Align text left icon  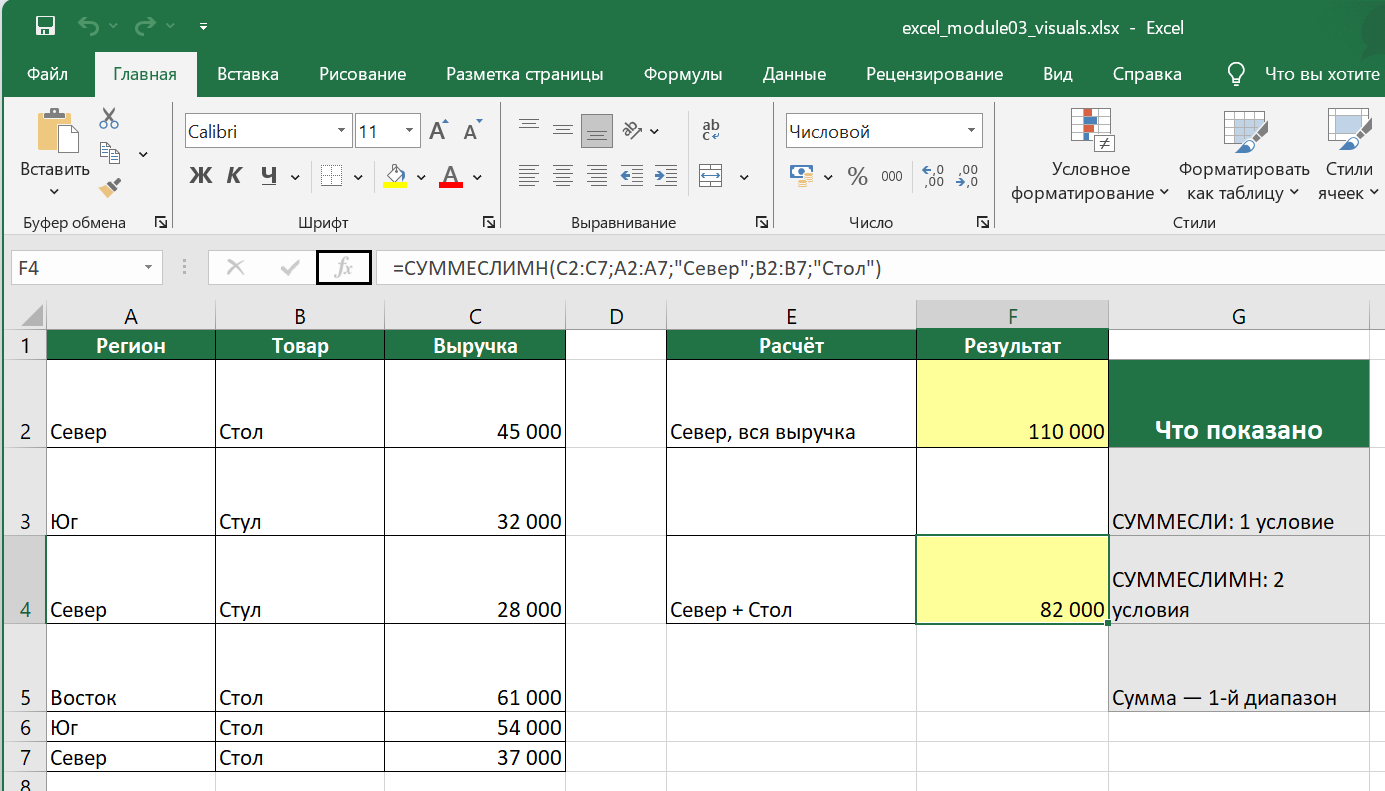pos(529,176)
